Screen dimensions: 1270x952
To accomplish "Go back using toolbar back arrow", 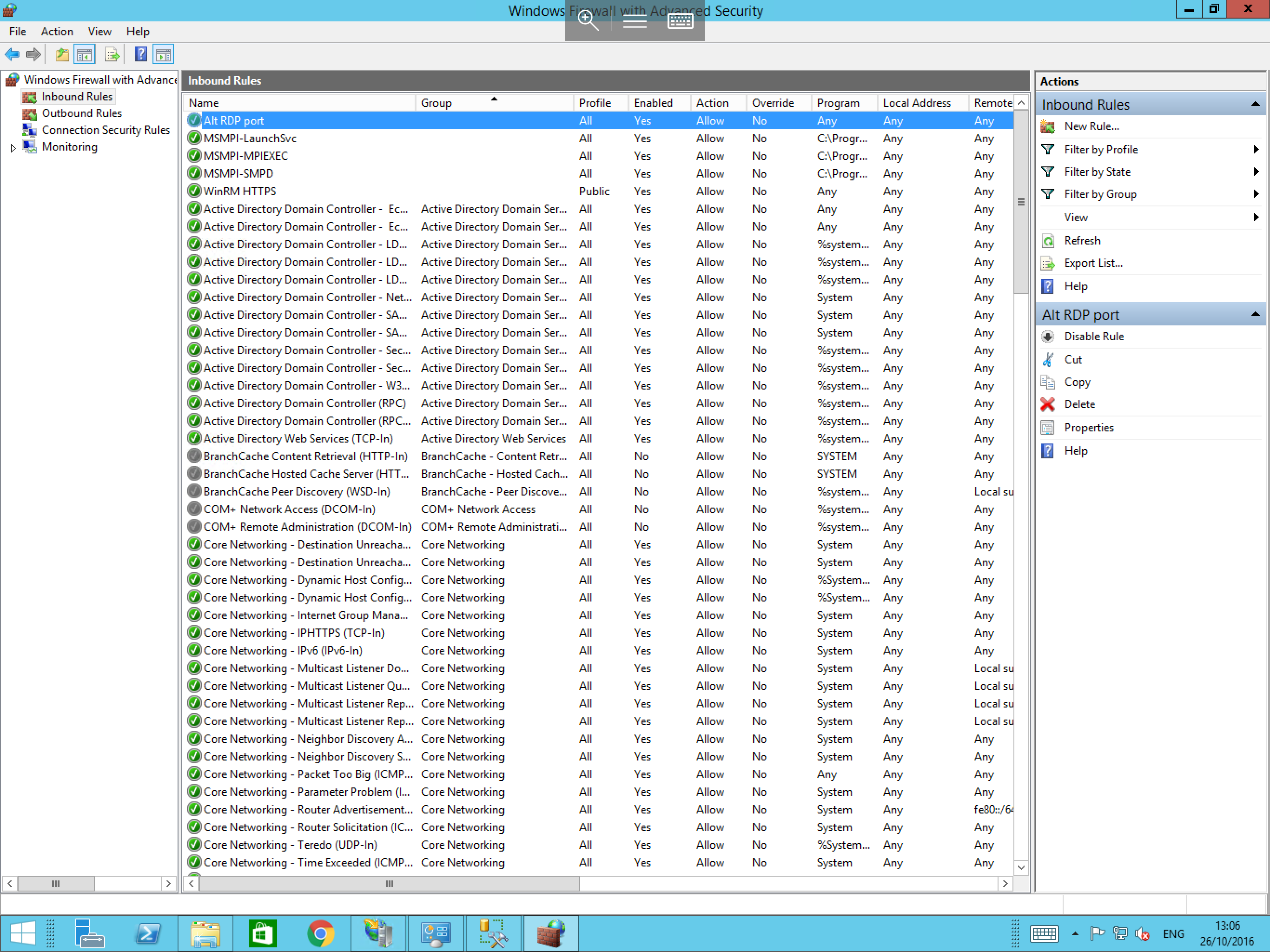I will 12,55.
